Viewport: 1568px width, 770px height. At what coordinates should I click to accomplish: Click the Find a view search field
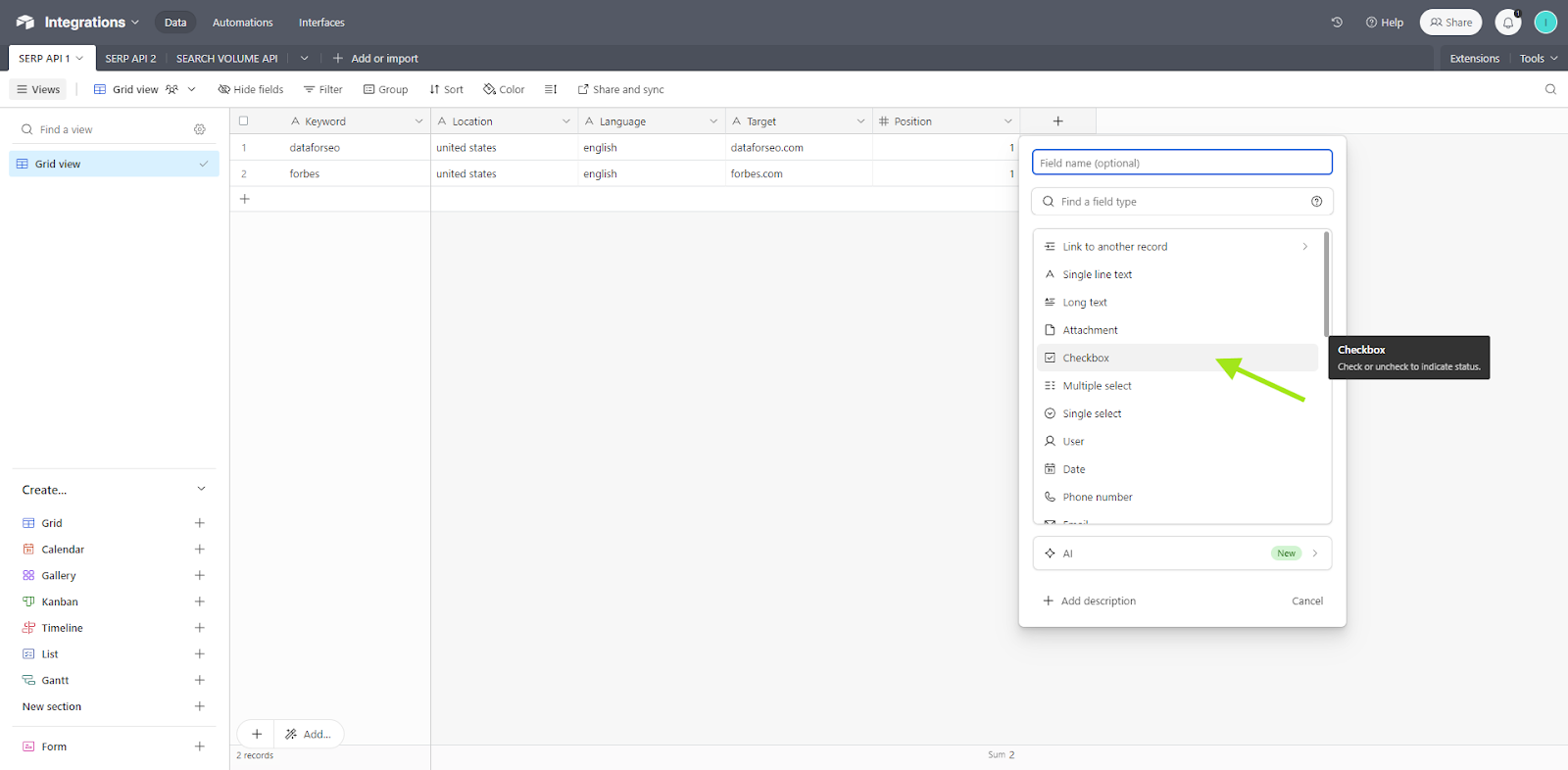(x=103, y=129)
